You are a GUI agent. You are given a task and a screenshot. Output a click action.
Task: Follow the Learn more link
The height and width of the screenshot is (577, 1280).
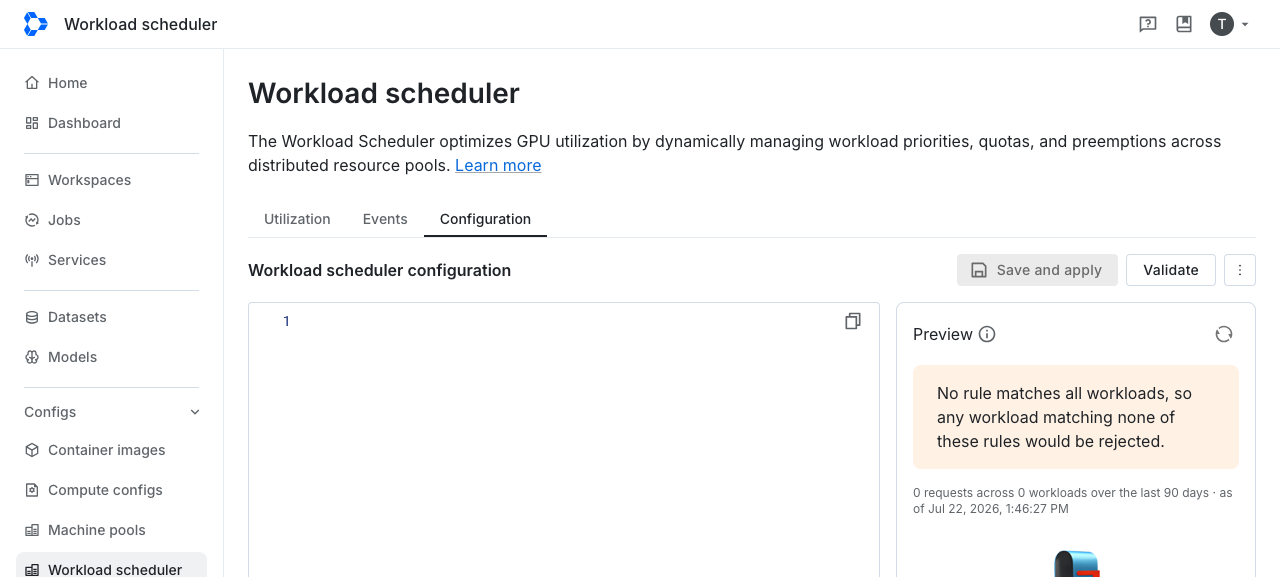click(498, 165)
